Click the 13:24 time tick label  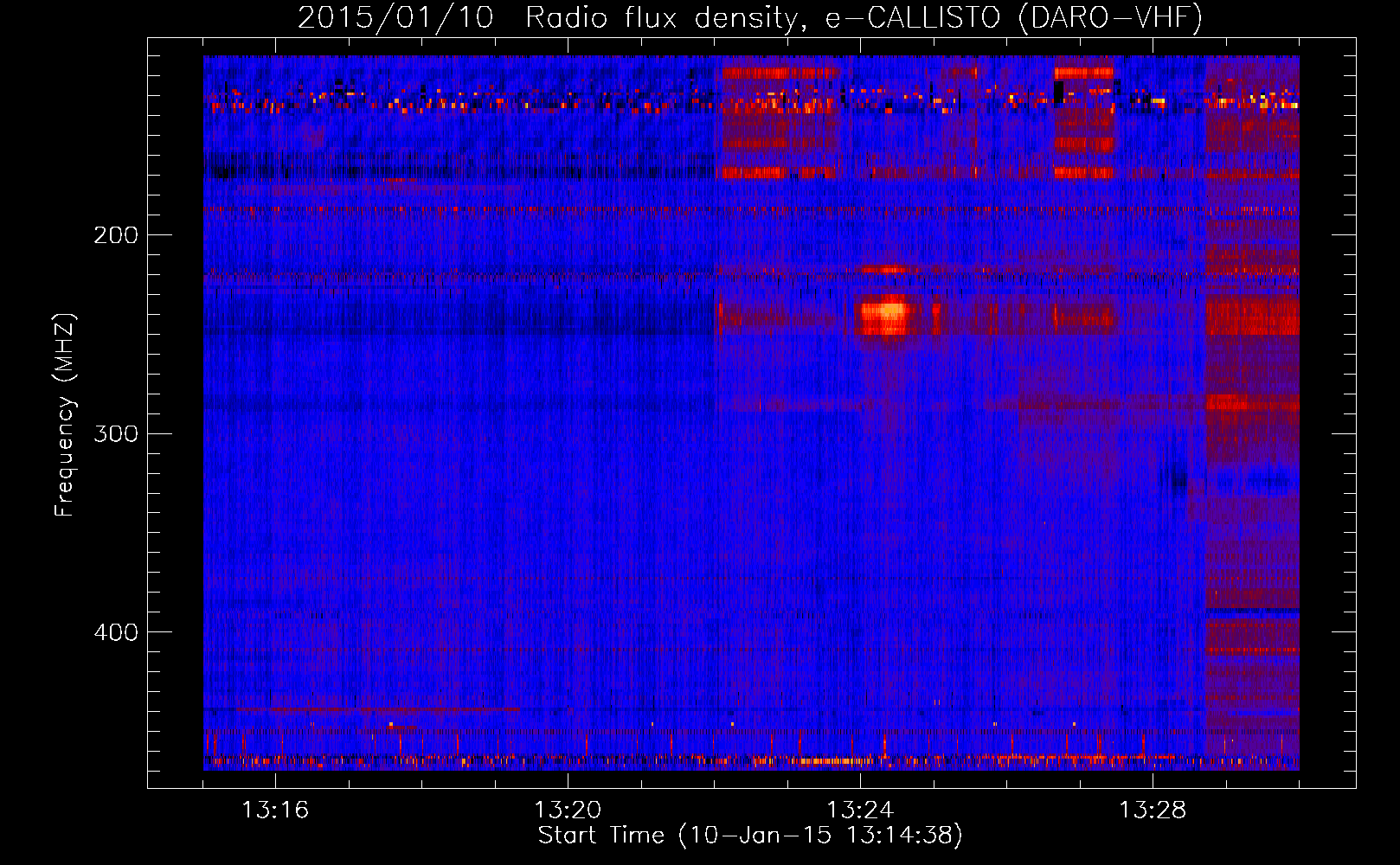(x=860, y=811)
